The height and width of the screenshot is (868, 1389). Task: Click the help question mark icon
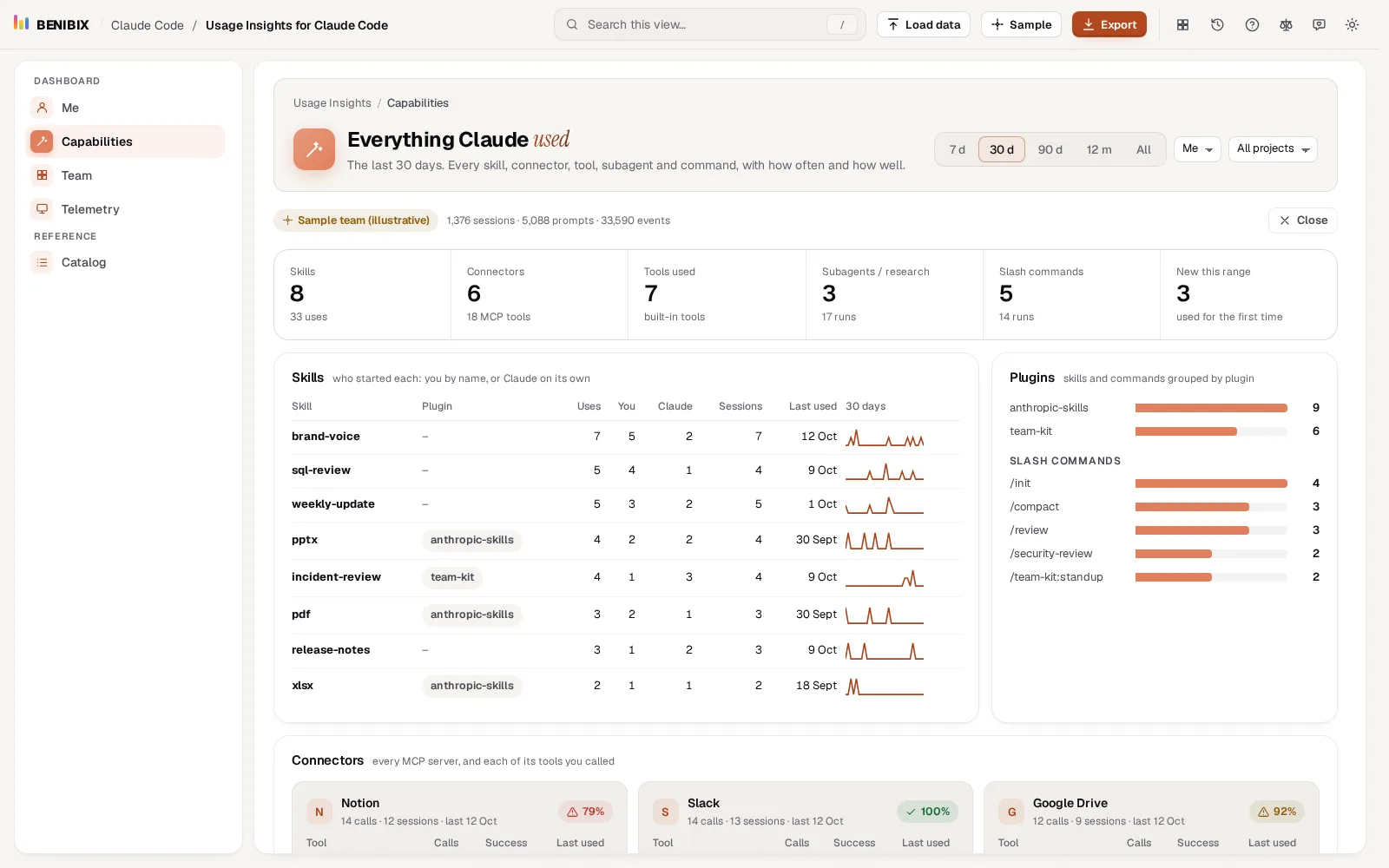1252,25
